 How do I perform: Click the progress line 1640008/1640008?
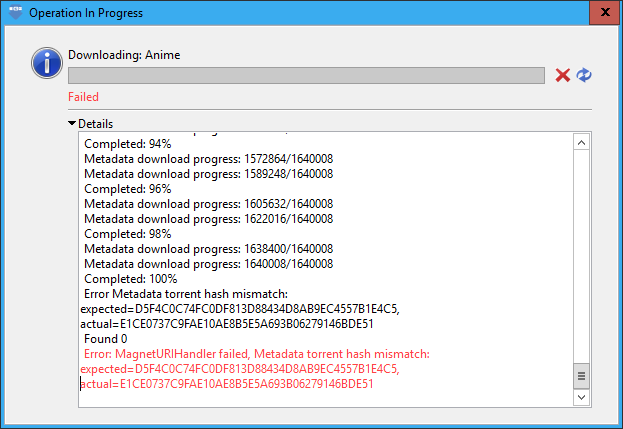[209, 264]
